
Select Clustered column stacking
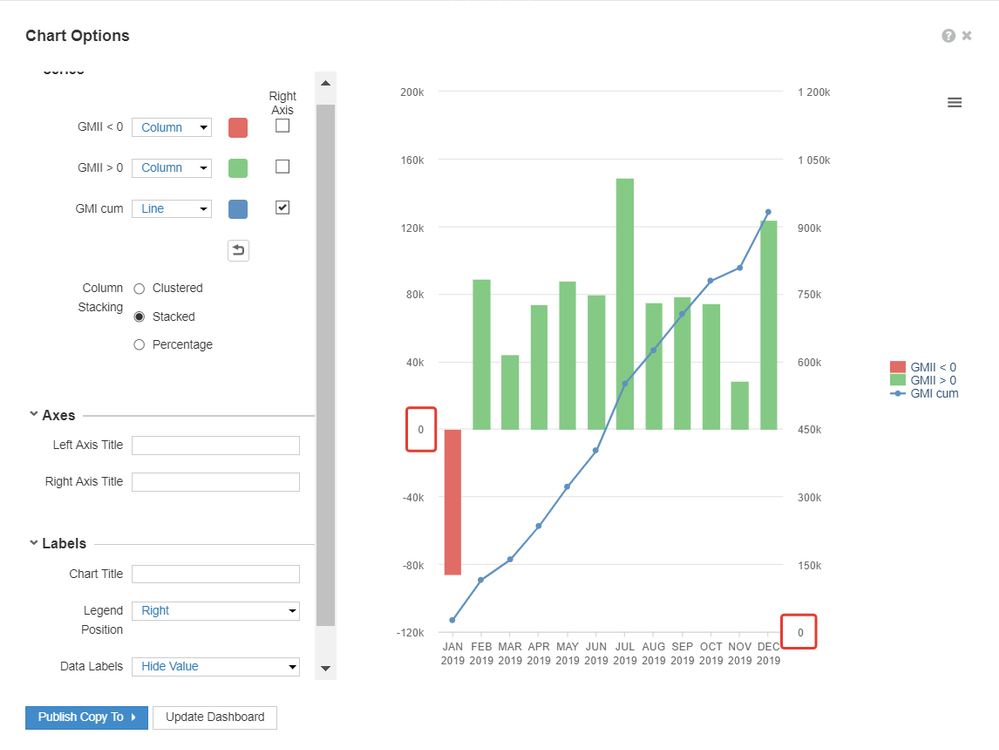pos(139,289)
